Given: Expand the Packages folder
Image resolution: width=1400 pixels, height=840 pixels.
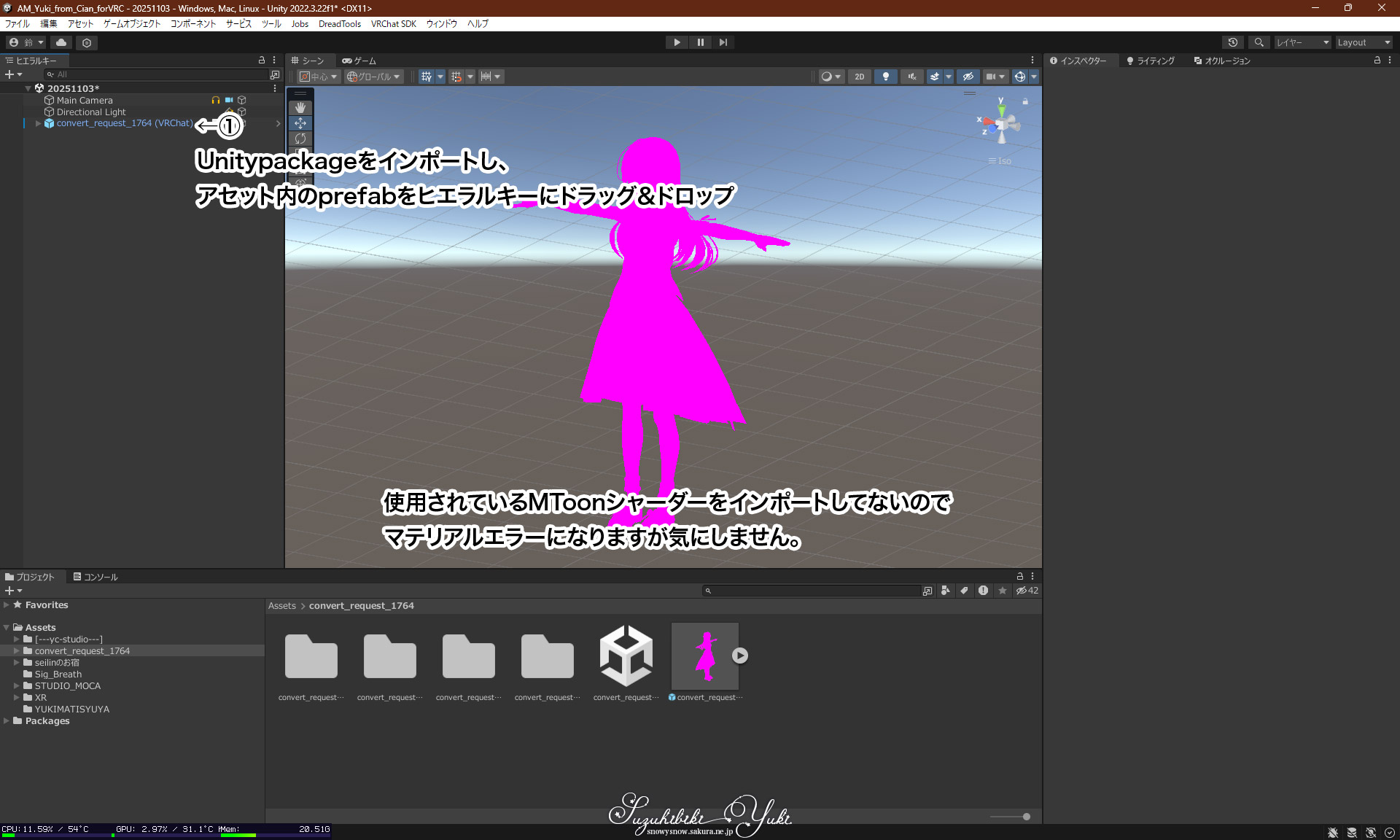Looking at the screenshot, I should tap(7, 720).
